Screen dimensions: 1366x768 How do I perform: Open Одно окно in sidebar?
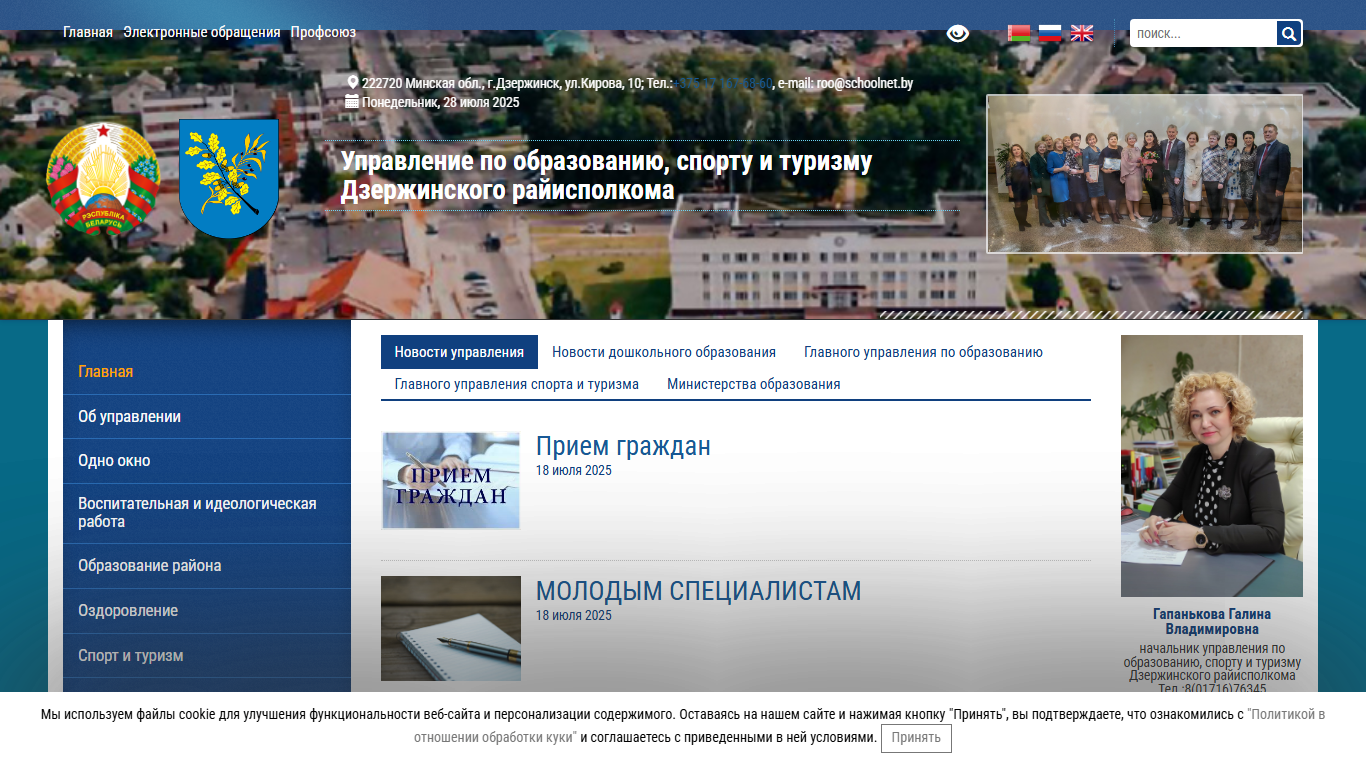(x=207, y=461)
